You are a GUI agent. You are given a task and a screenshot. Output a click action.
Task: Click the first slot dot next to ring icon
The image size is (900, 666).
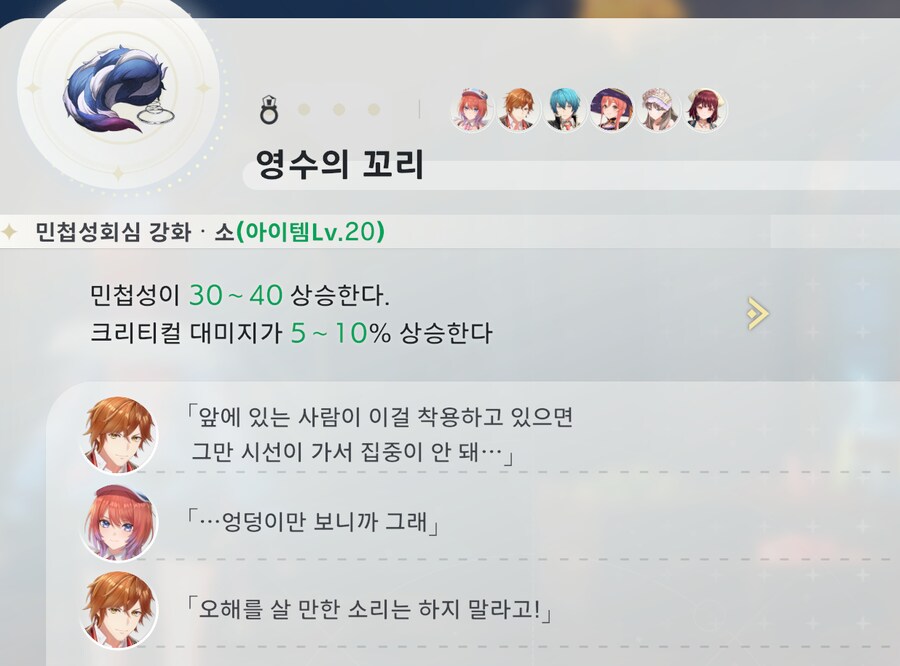[x=304, y=109]
